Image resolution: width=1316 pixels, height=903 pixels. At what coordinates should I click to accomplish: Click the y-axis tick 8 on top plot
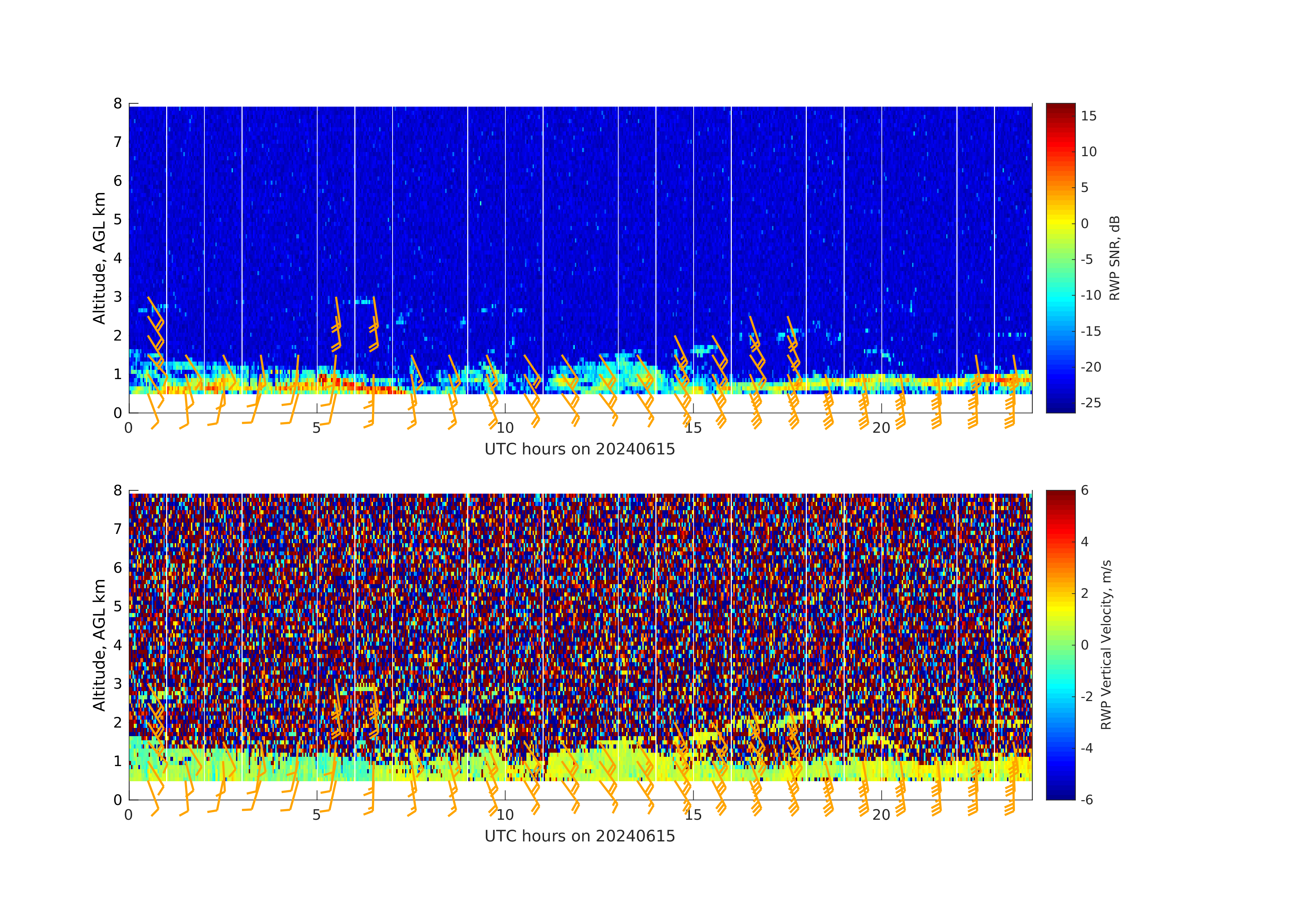click(118, 104)
